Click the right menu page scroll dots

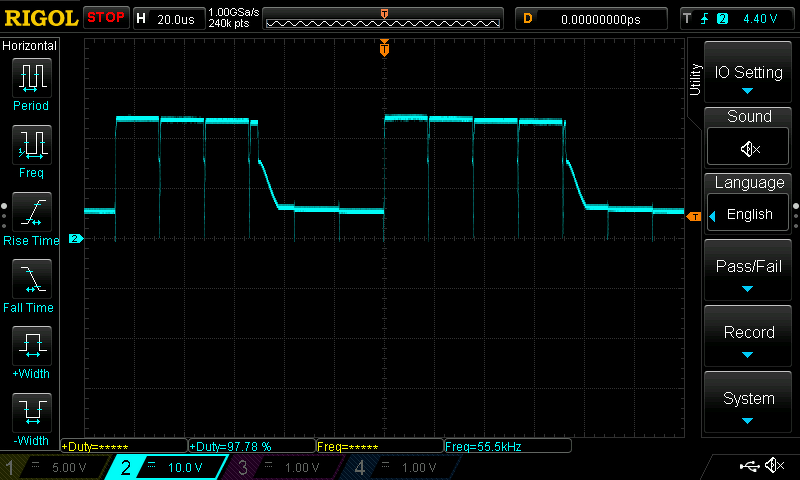[796, 216]
